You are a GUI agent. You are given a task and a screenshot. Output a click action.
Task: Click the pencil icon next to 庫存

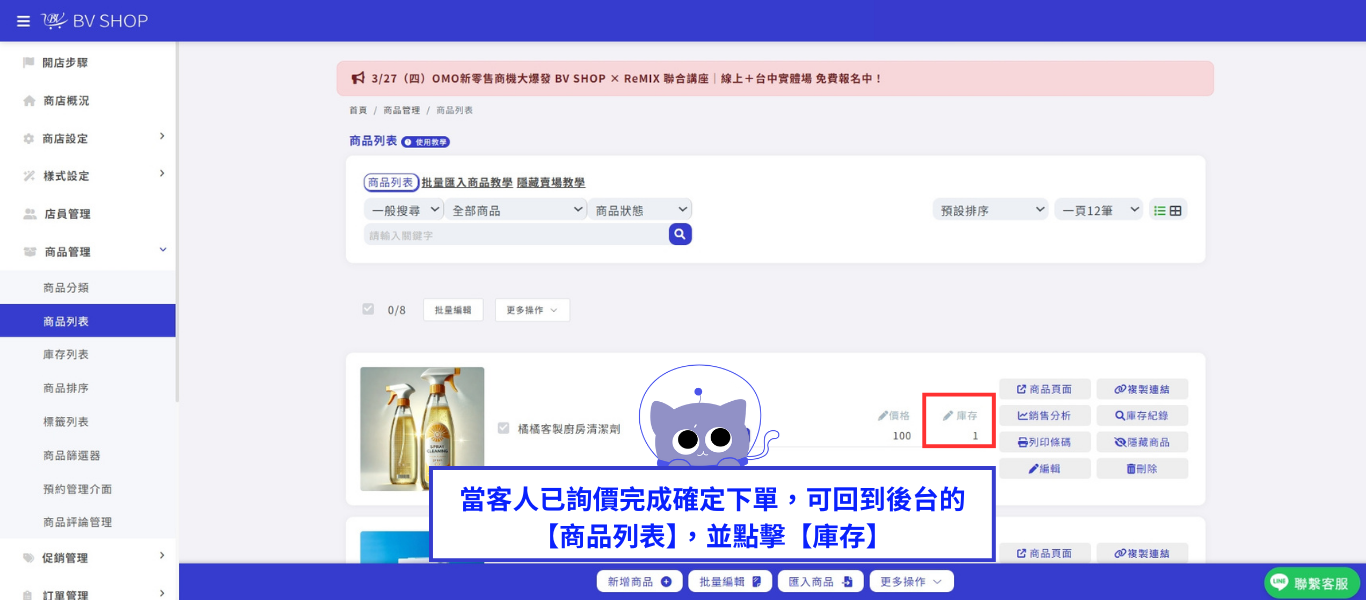948,415
